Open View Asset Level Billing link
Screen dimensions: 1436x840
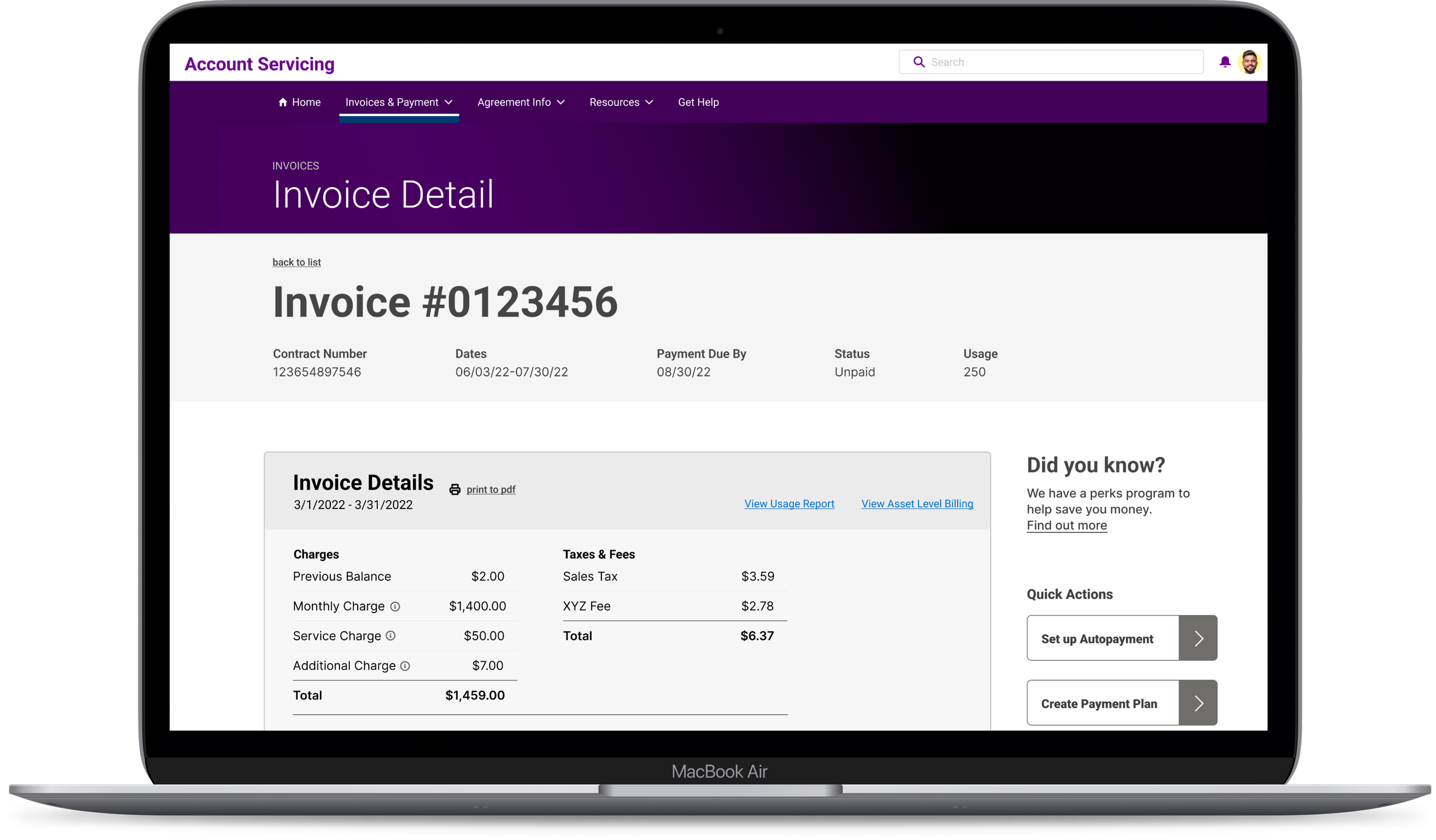point(917,504)
